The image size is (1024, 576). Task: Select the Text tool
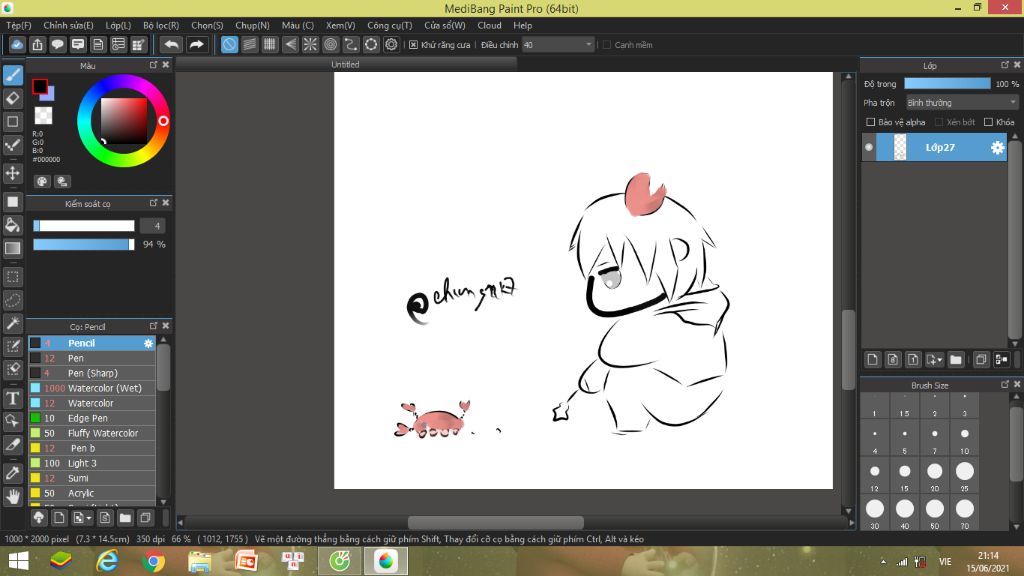(x=12, y=398)
